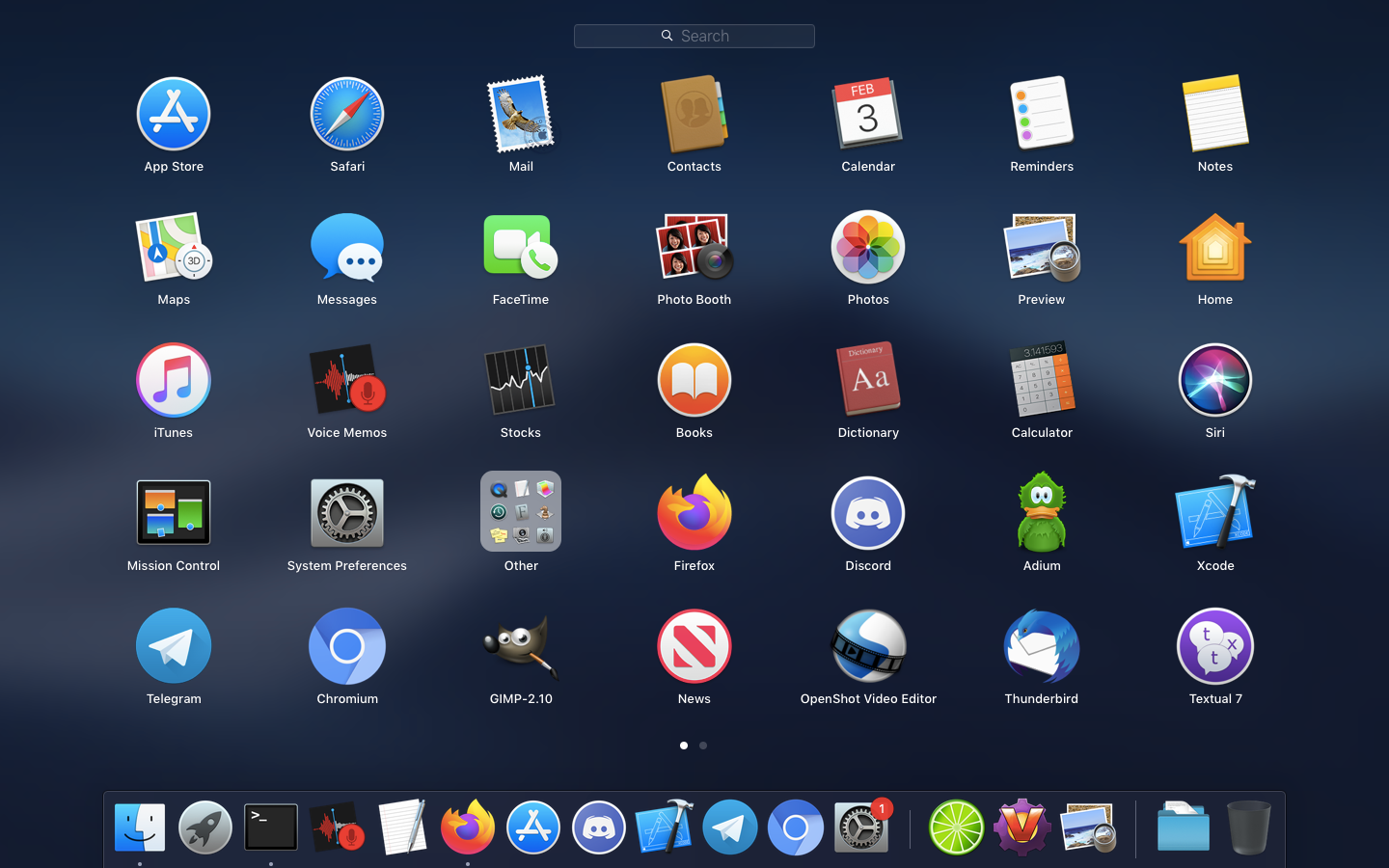
Task: Open System Preferences with badge in Dock
Action: (861, 827)
